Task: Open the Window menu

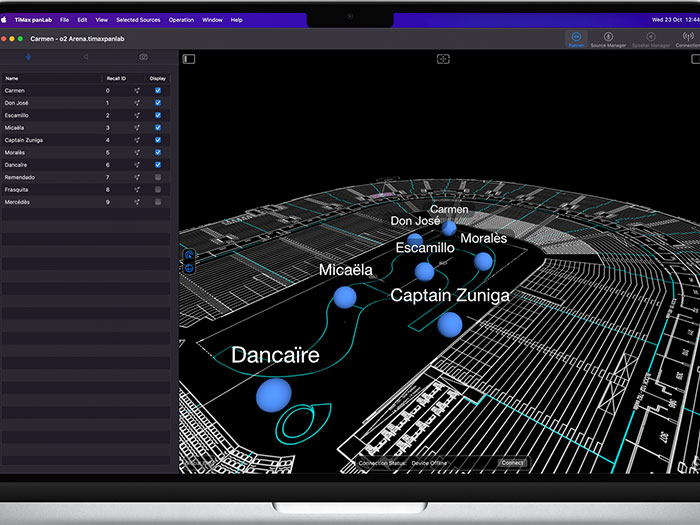Action: coord(212,20)
